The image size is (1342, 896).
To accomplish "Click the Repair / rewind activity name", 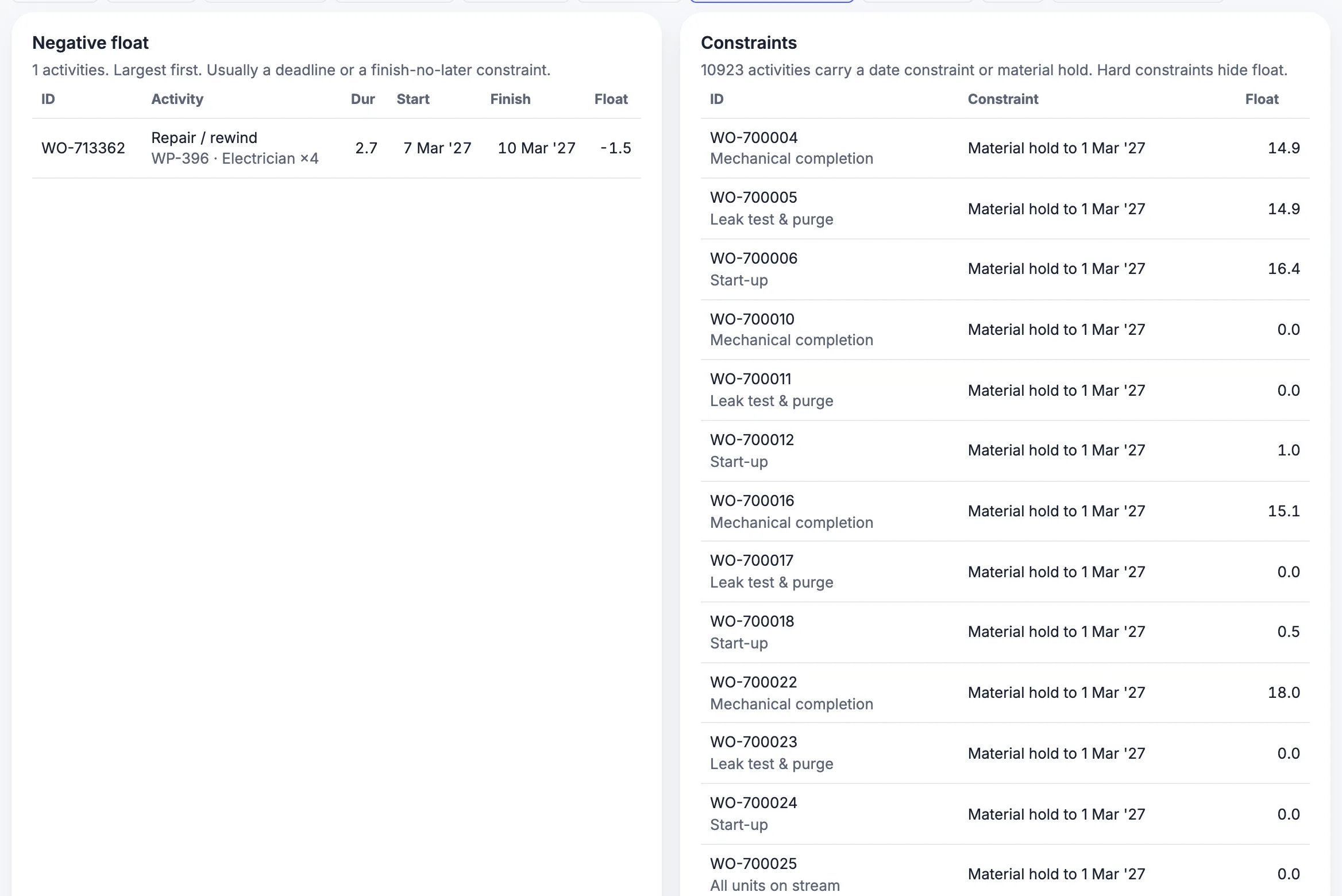I will 204,138.
